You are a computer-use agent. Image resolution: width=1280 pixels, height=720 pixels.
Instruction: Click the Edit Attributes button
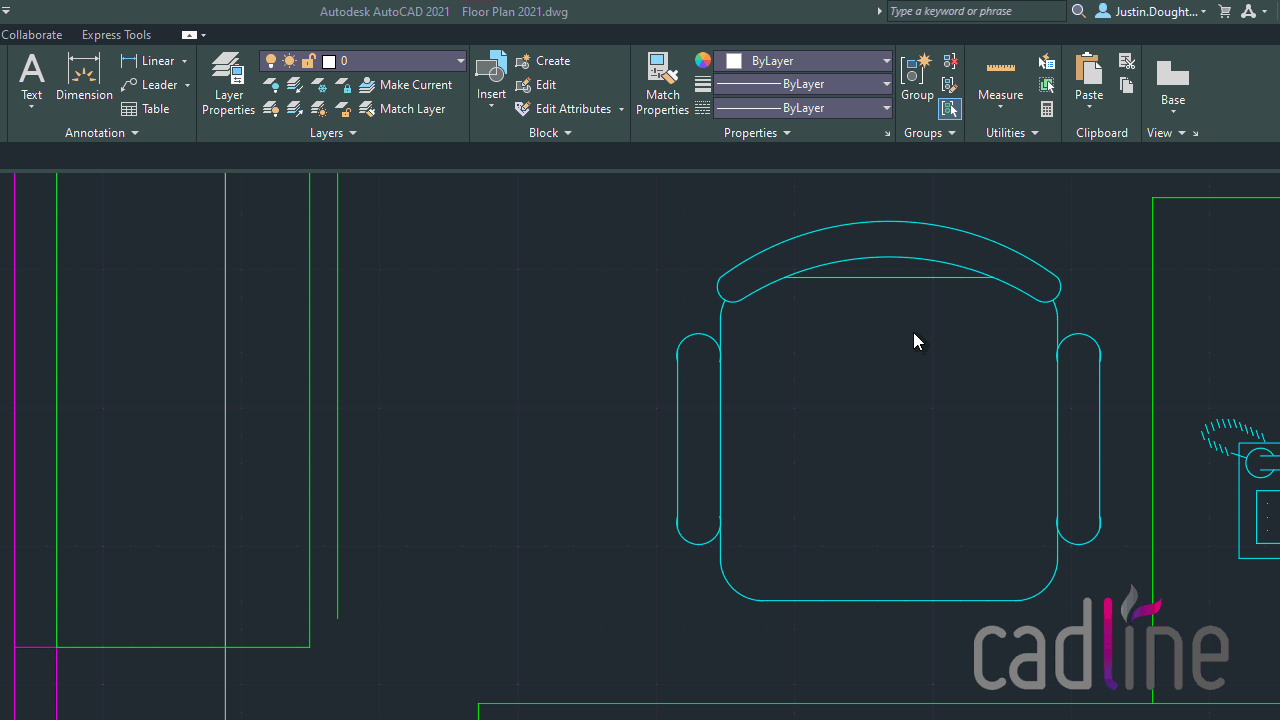tap(569, 109)
